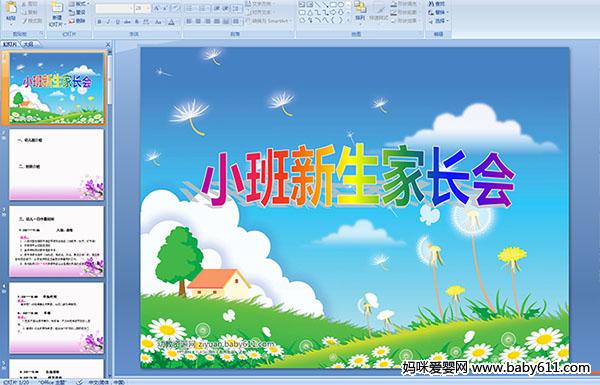Open the Paragraph dialog launcher

point(291,34)
